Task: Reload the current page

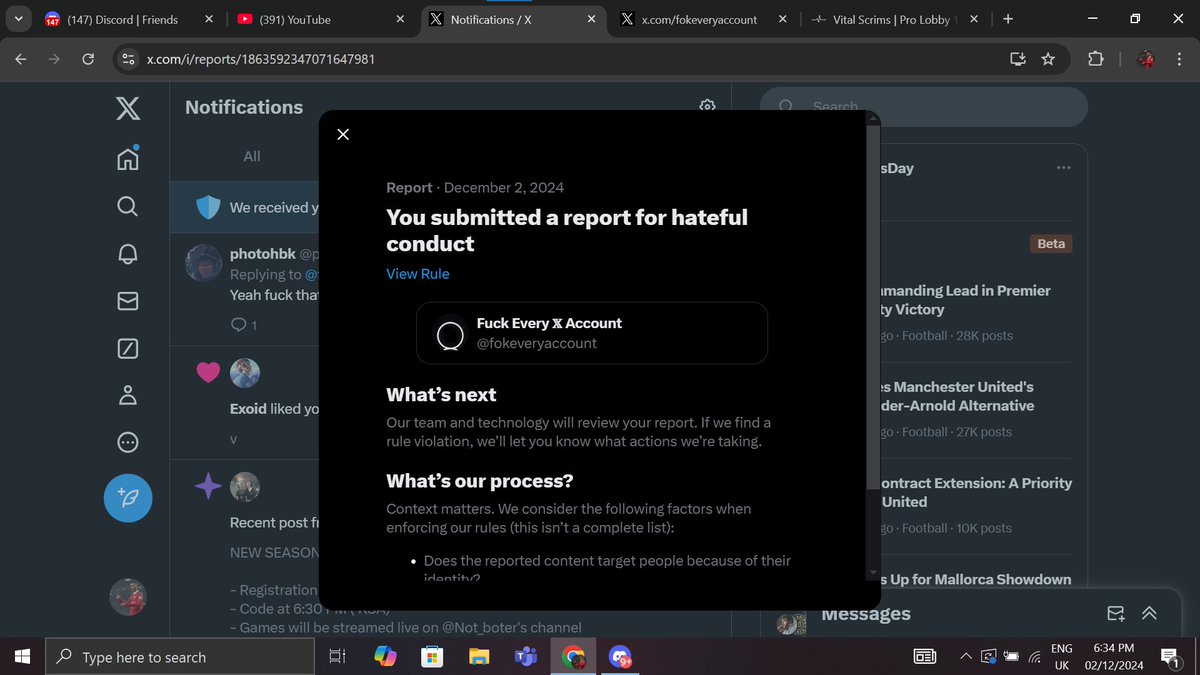Action: [x=88, y=59]
